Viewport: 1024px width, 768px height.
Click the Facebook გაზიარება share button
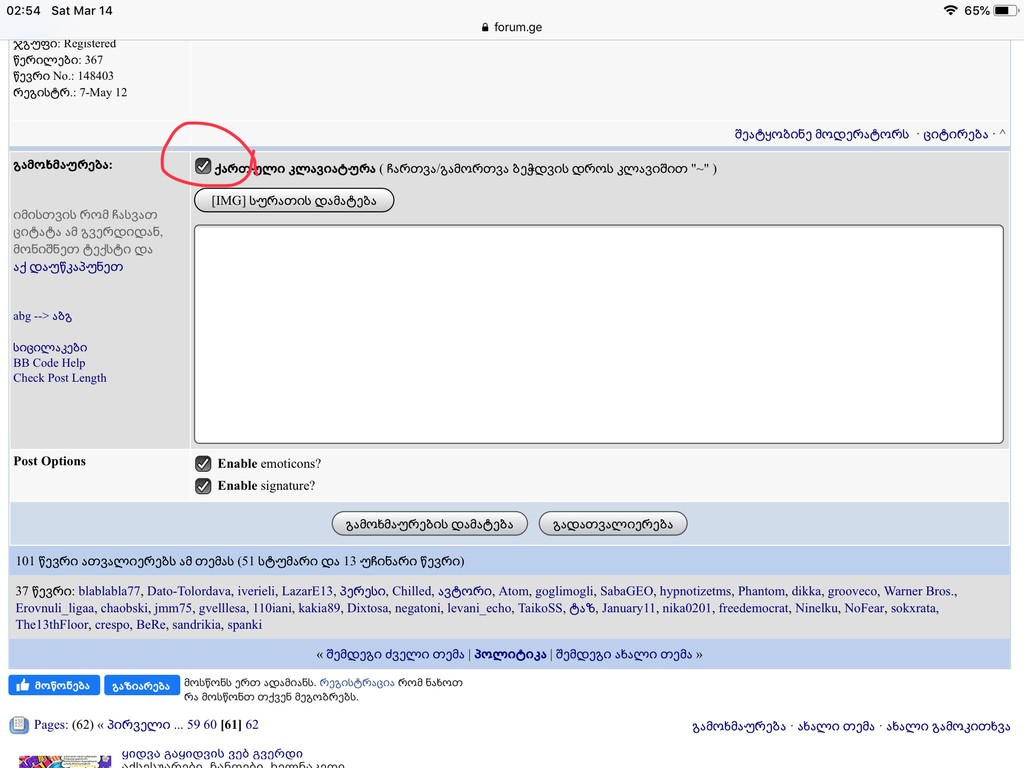141,685
